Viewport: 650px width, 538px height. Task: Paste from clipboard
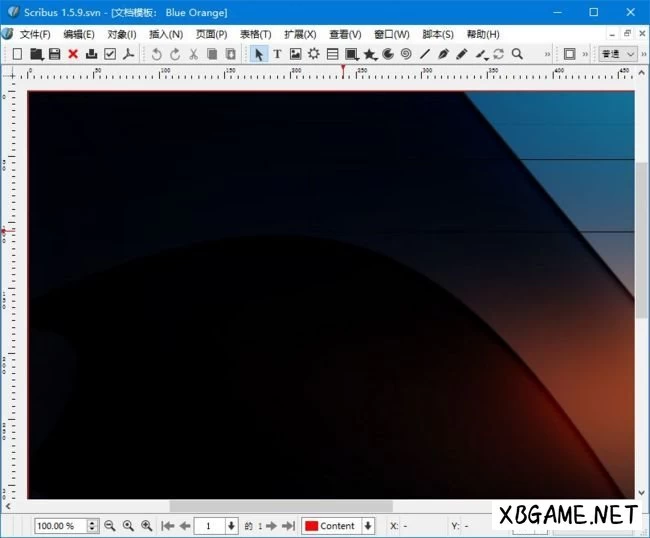pos(230,54)
